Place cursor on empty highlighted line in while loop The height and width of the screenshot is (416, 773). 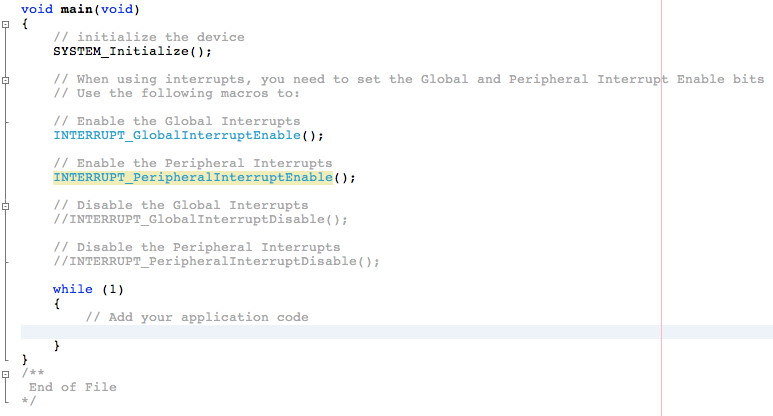[300, 332]
